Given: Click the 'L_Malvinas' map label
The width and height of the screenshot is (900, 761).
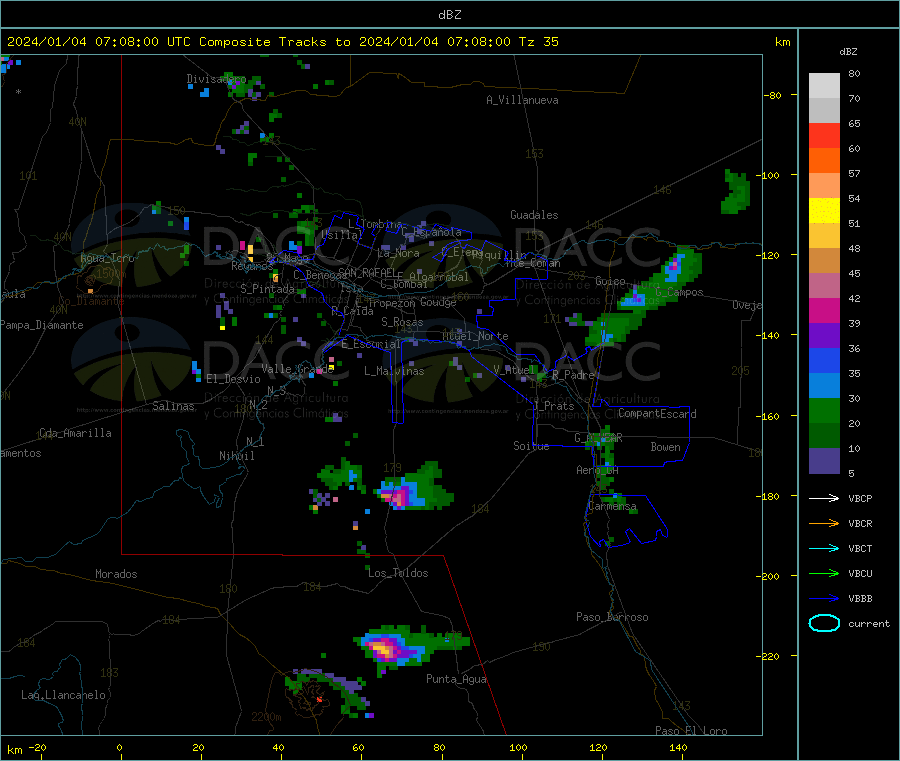Looking at the screenshot, I should click(x=394, y=371).
